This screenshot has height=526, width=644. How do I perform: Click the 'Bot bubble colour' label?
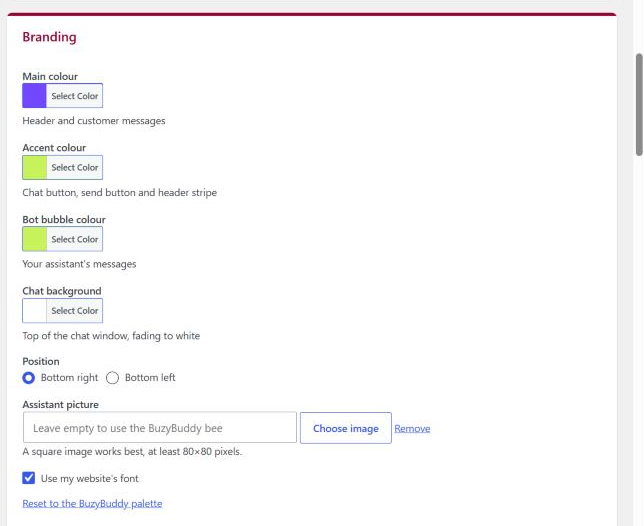[64, 220]
